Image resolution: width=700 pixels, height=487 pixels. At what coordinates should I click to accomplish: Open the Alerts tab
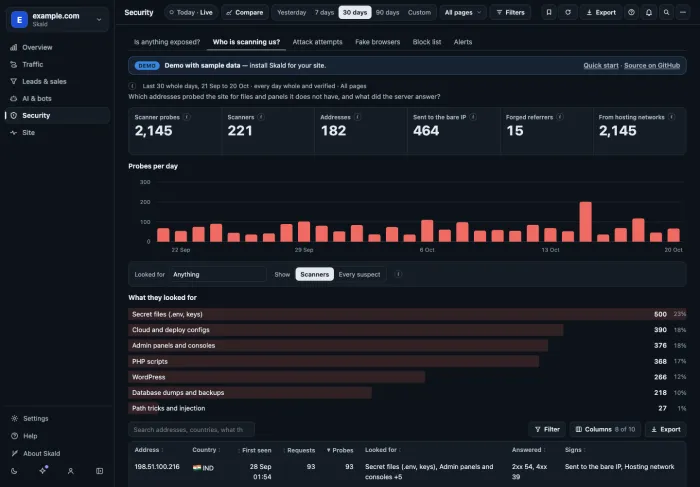click(x=463, y=42)
